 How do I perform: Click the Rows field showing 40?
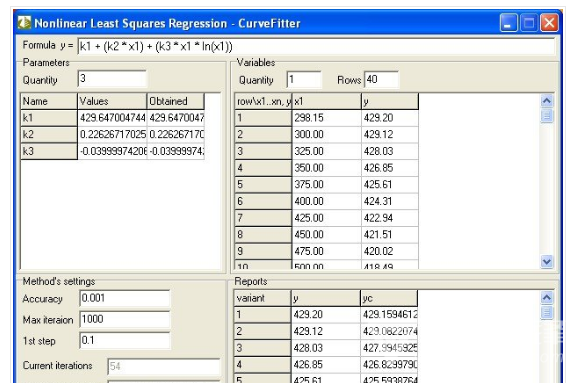[382, 79]
